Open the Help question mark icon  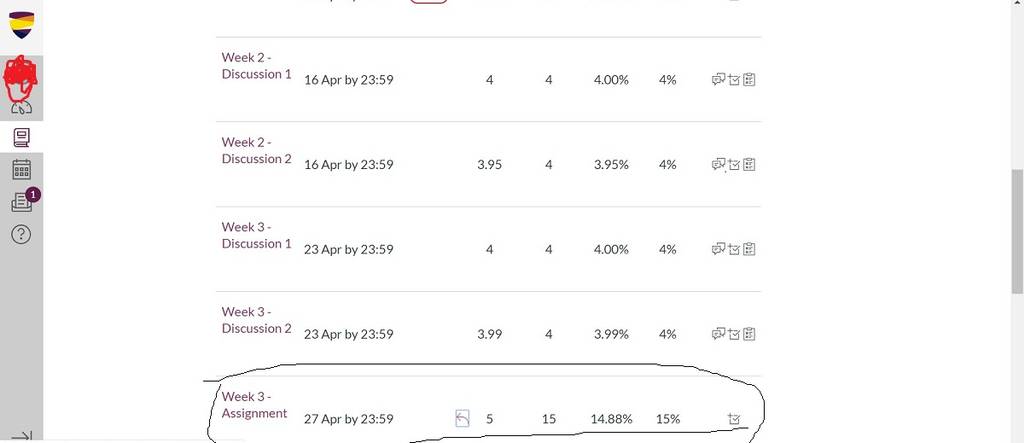pos(21,234)
